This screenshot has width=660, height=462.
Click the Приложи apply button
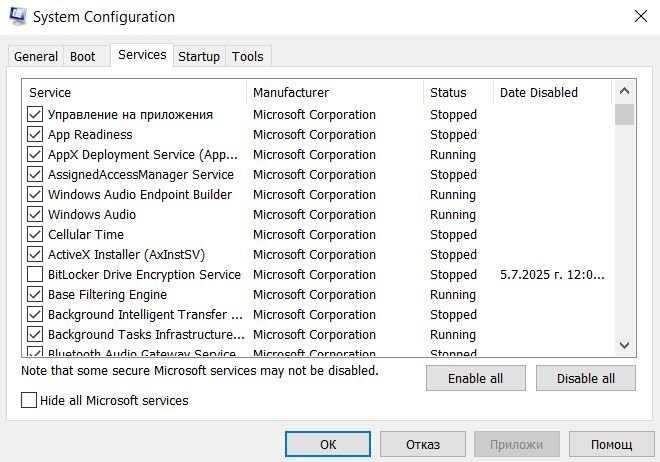tap(517, 444)
